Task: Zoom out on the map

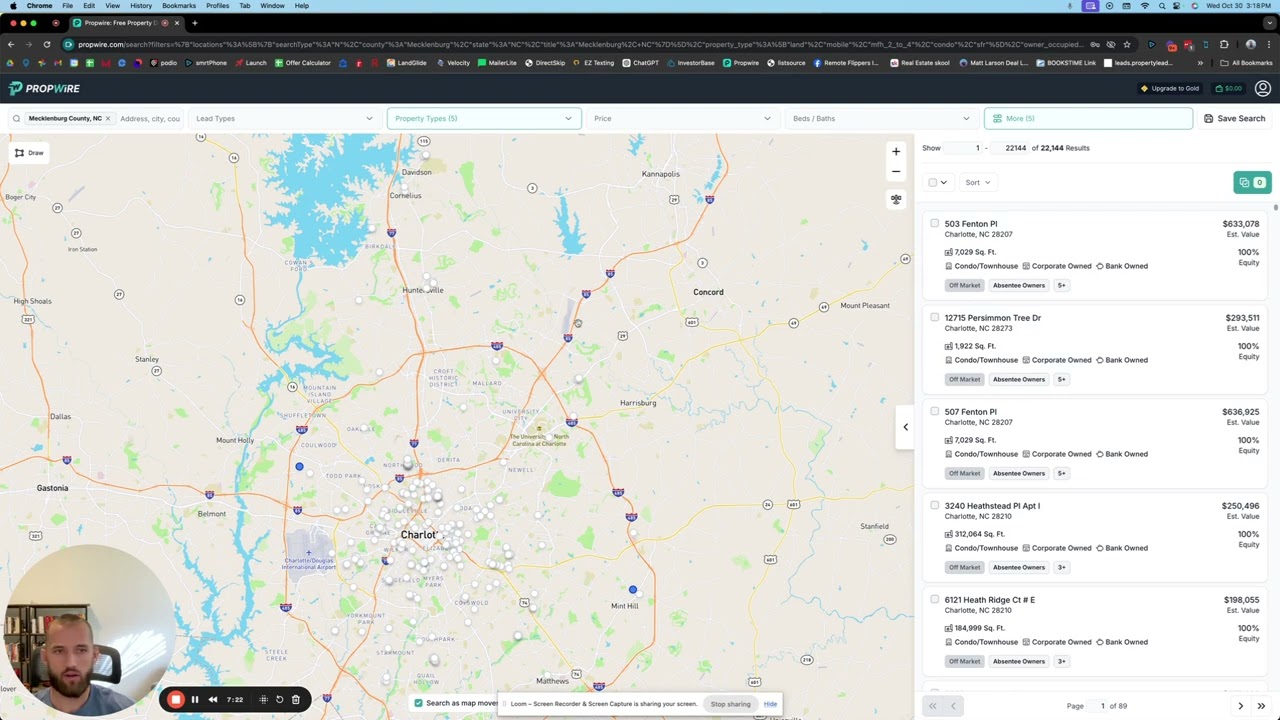Action: [x=896, y=171]
